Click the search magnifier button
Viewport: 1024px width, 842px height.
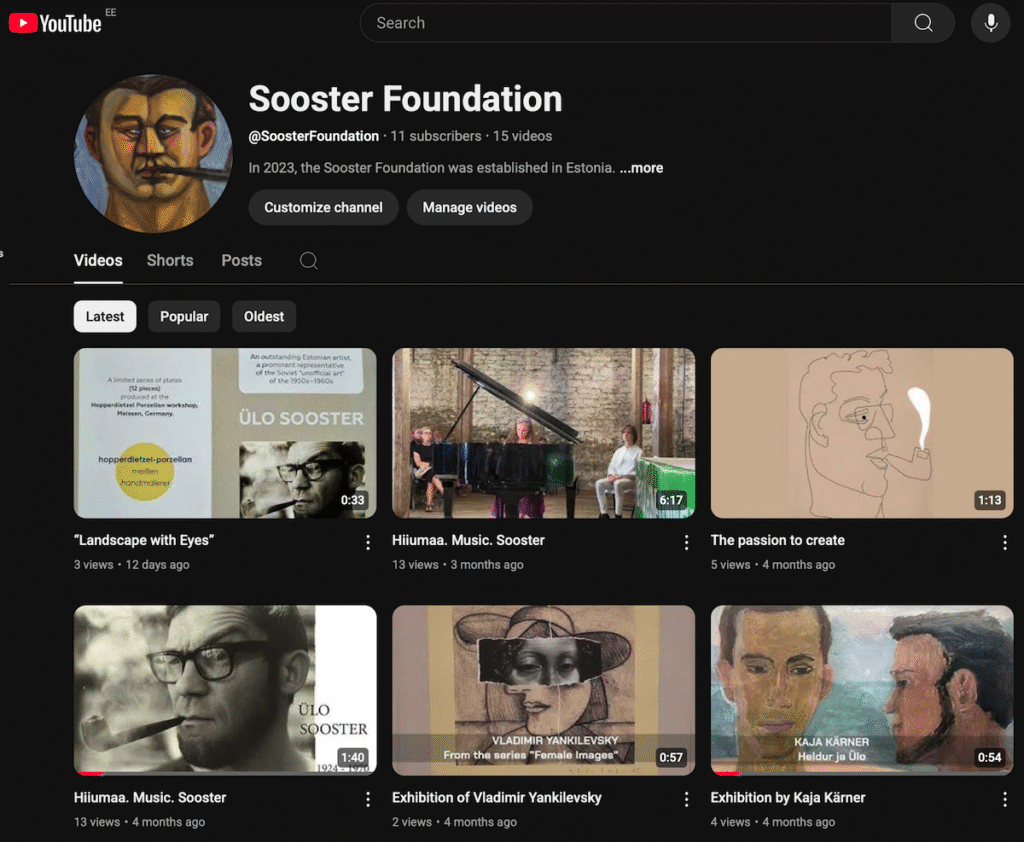(x=923, y=23)
